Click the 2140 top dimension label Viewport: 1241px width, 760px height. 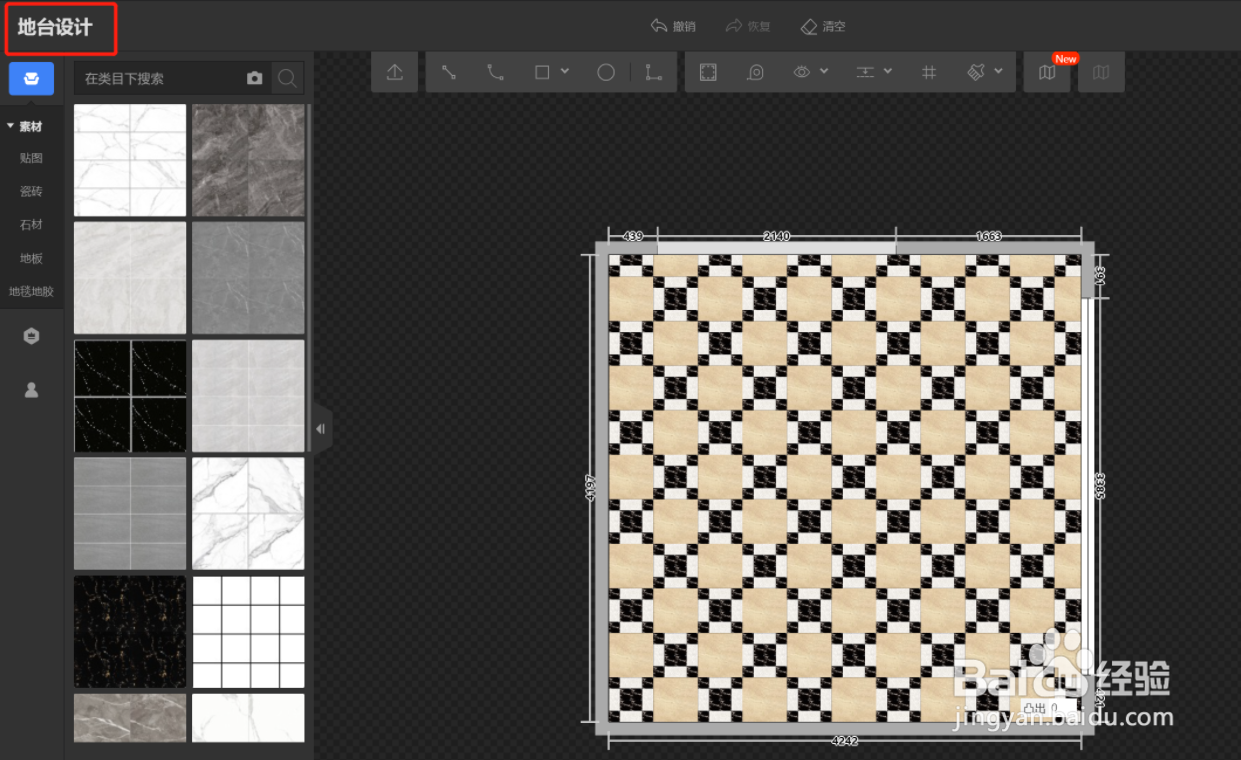776,236
